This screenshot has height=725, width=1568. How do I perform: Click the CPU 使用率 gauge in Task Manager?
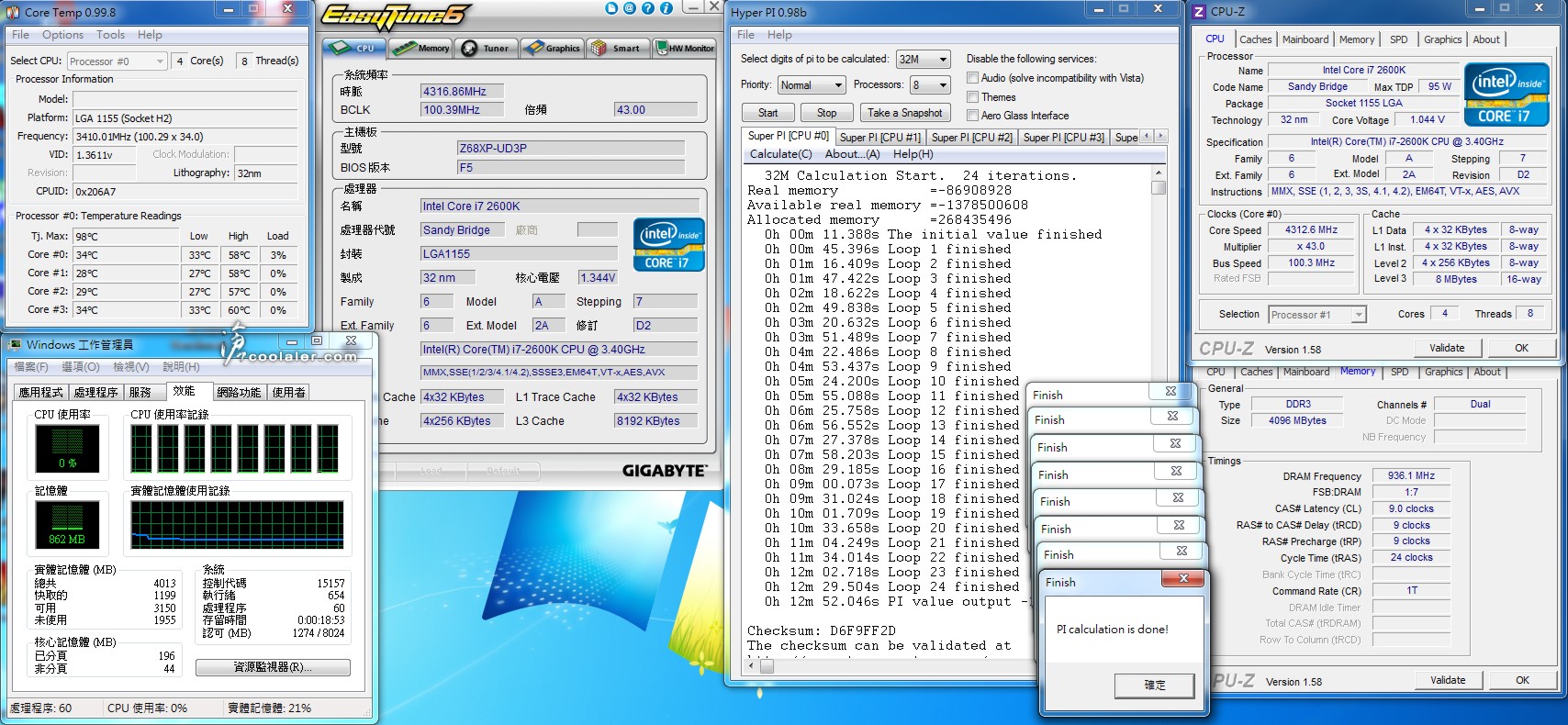pos(67,448)
